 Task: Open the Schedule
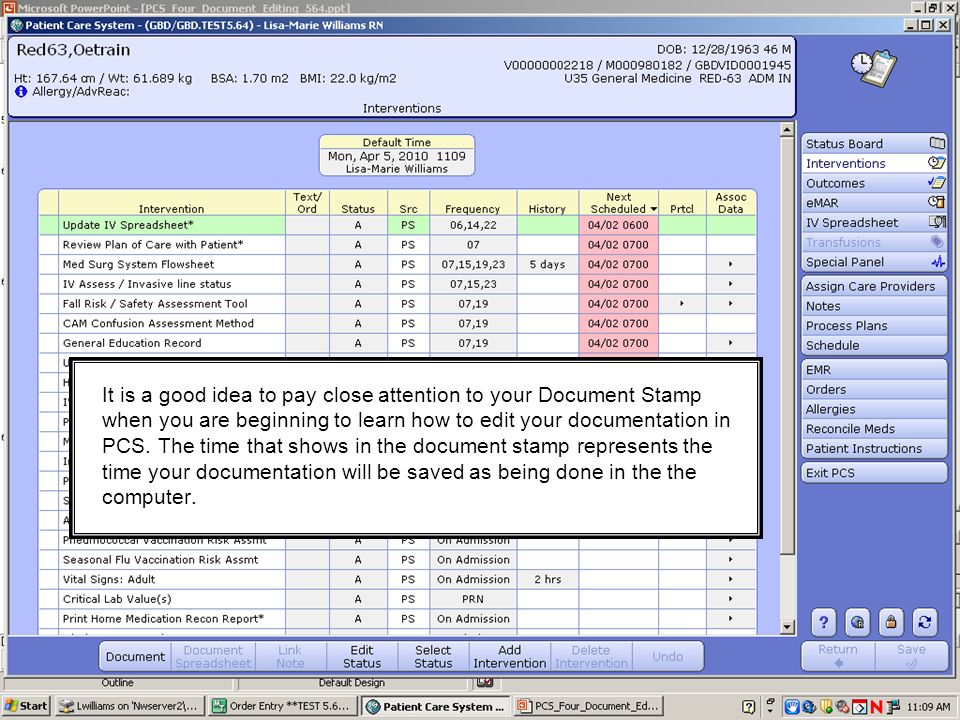click(874, 345)
